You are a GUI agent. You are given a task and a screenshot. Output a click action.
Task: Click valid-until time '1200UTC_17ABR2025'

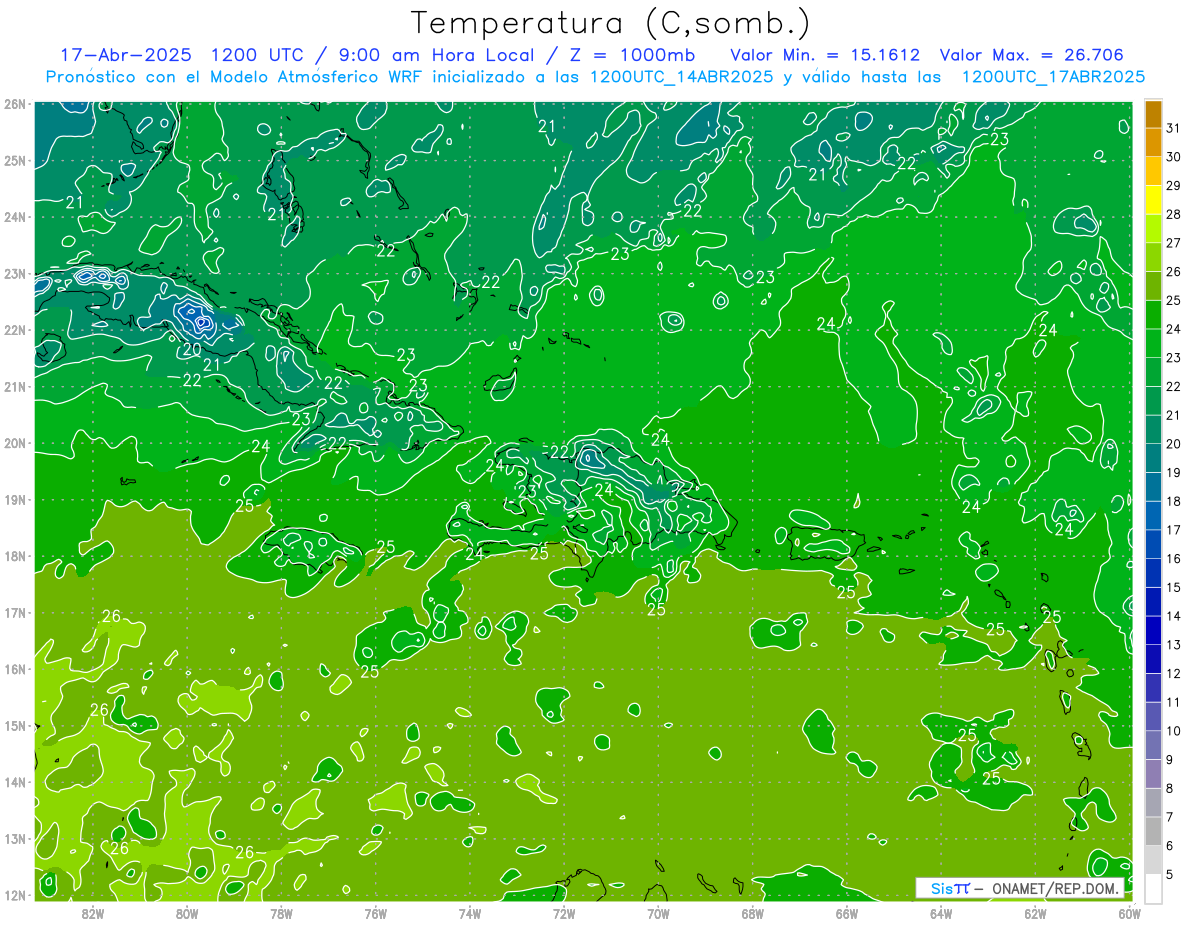click(1053, 77)
